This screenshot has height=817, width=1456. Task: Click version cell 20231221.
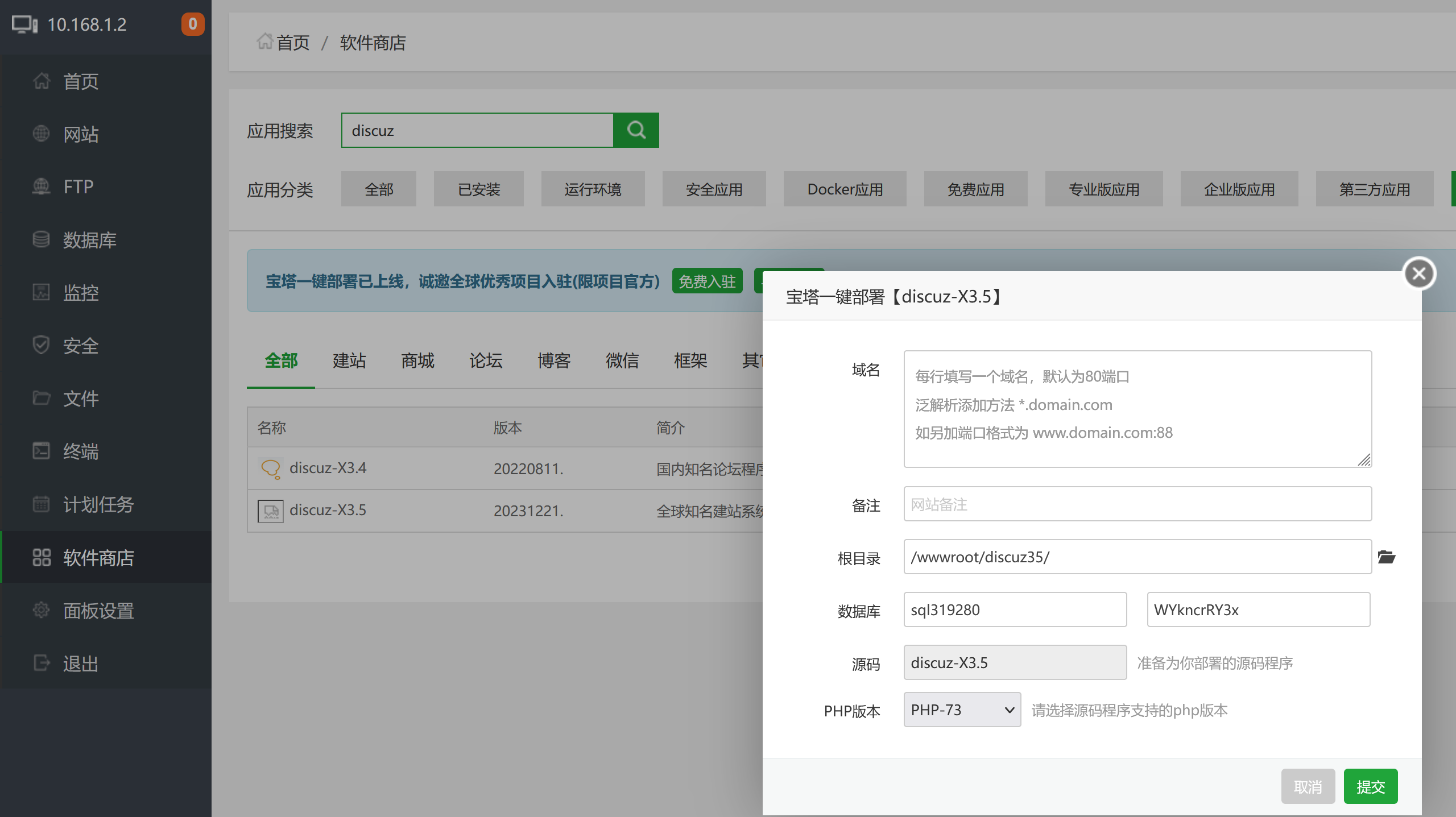[x=528, y=511]
